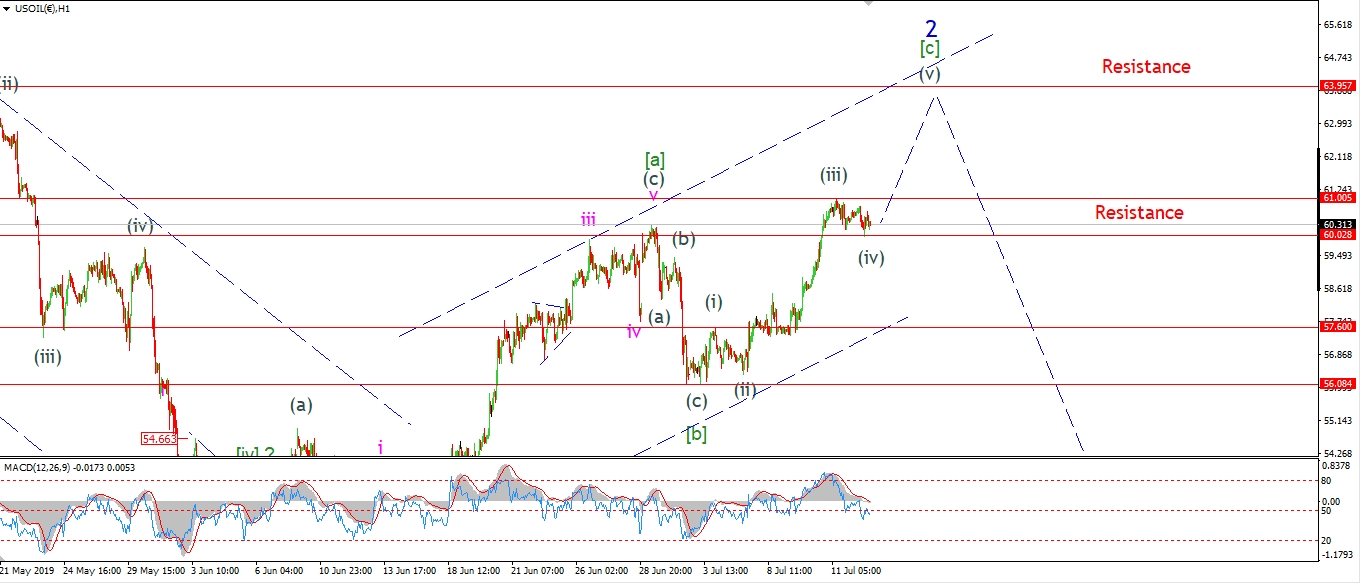Select the 60.028 red price tag
The image size is (1361, 584).
(1338, 235)
